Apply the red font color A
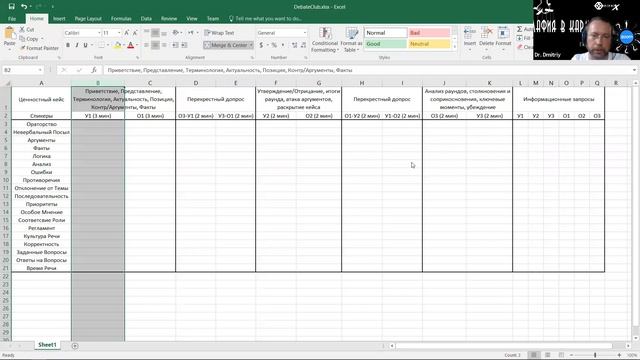 point(131,45)
